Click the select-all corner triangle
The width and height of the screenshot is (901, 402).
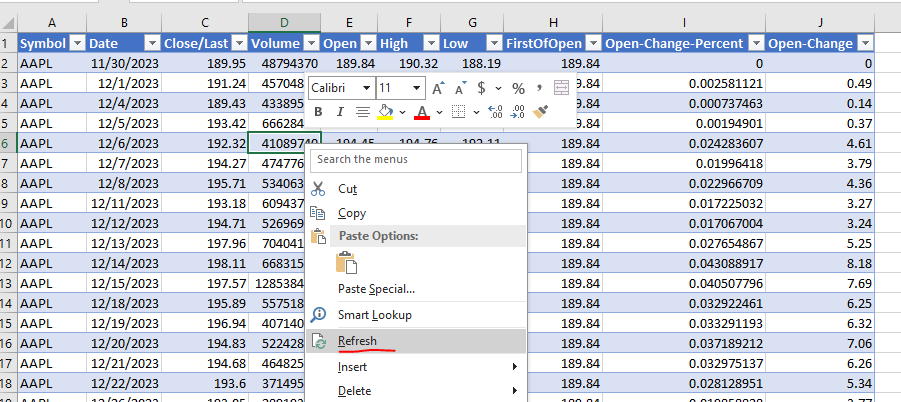[9, 23]
